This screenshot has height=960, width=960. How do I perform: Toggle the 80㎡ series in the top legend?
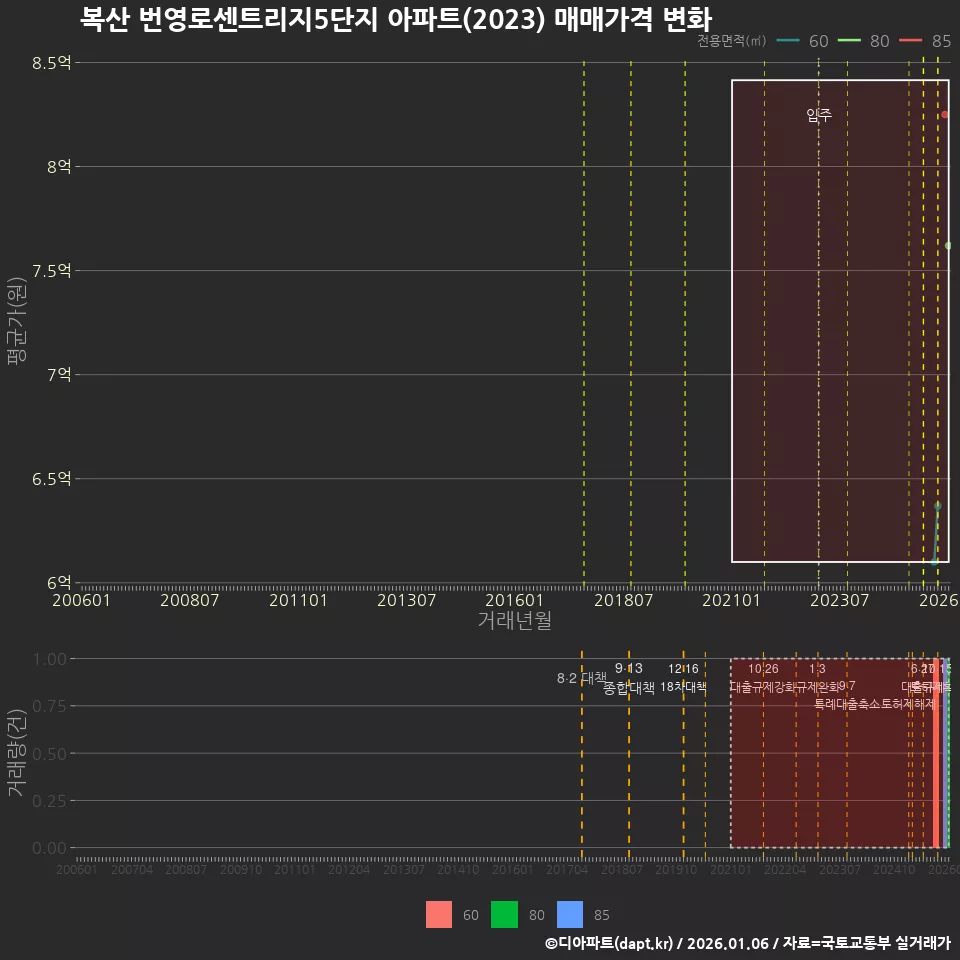[878, 41]
